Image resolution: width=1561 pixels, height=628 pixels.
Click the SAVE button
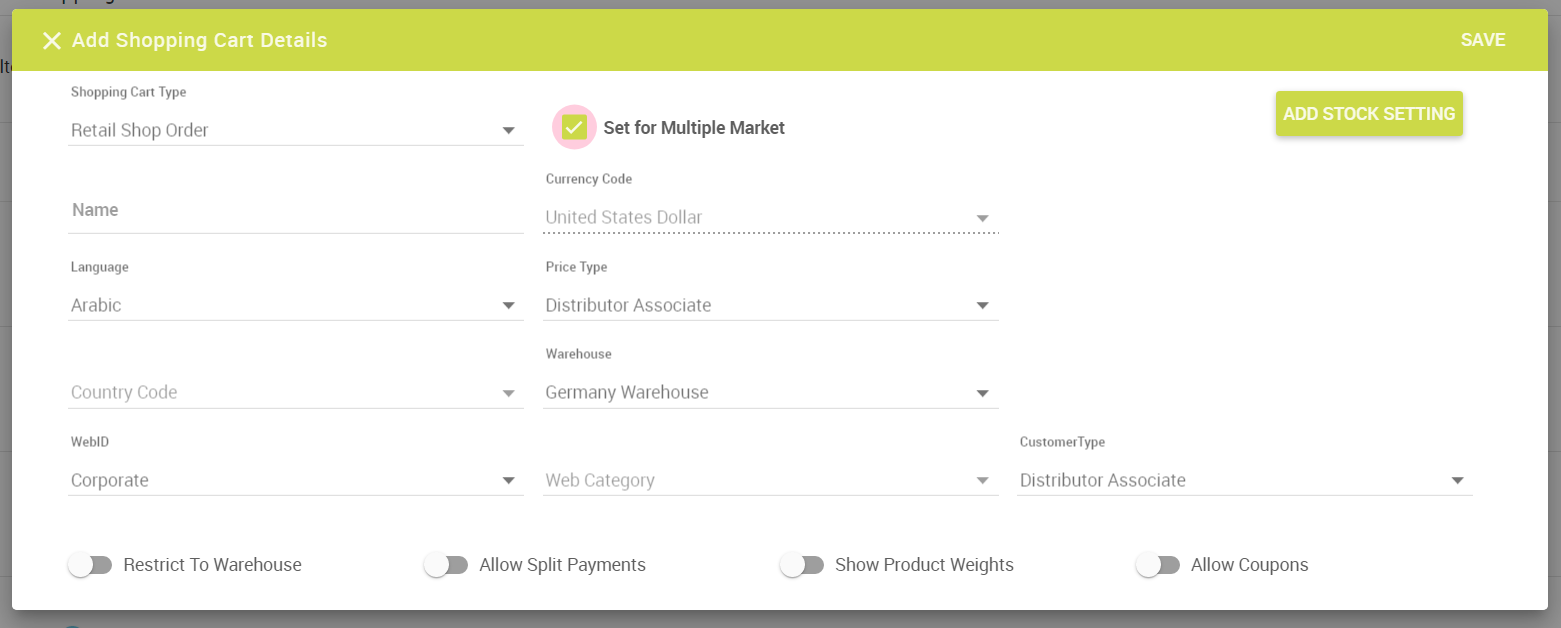pyautogui.click(x=1482, y=40)
